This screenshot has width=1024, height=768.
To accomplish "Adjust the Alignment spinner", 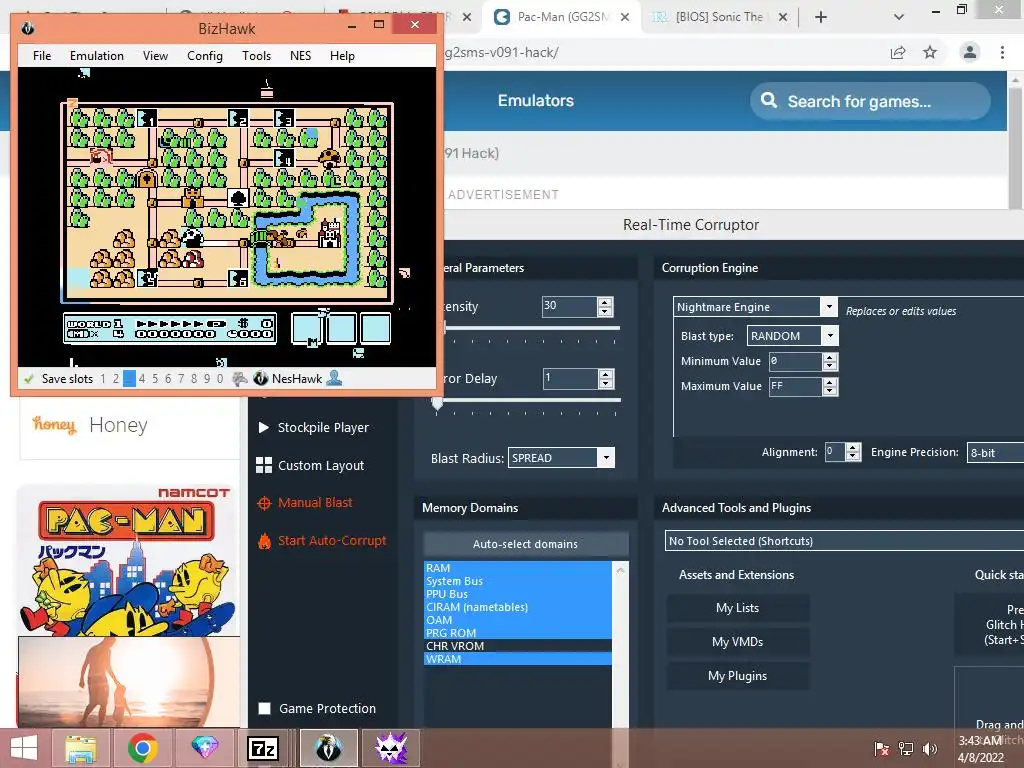I will click(x=853, y=452).
